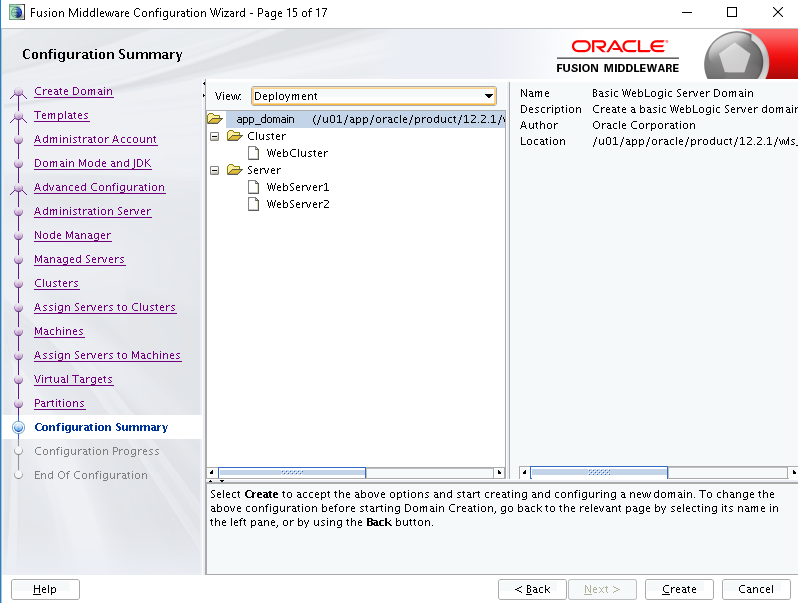Select WebCluster in the tree

[x=297, y=153]
